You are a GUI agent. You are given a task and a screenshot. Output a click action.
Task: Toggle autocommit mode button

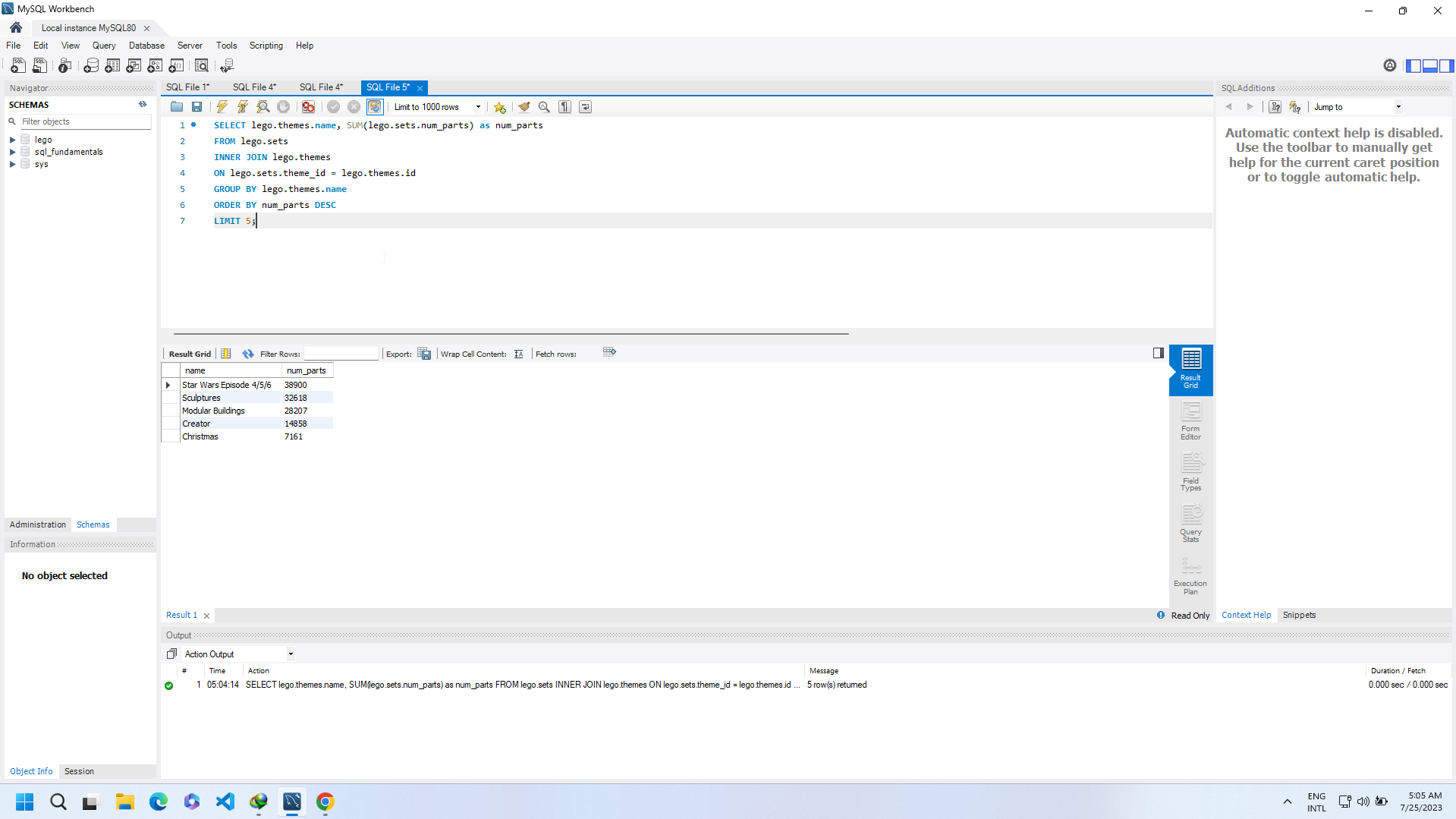pos(375,107)
